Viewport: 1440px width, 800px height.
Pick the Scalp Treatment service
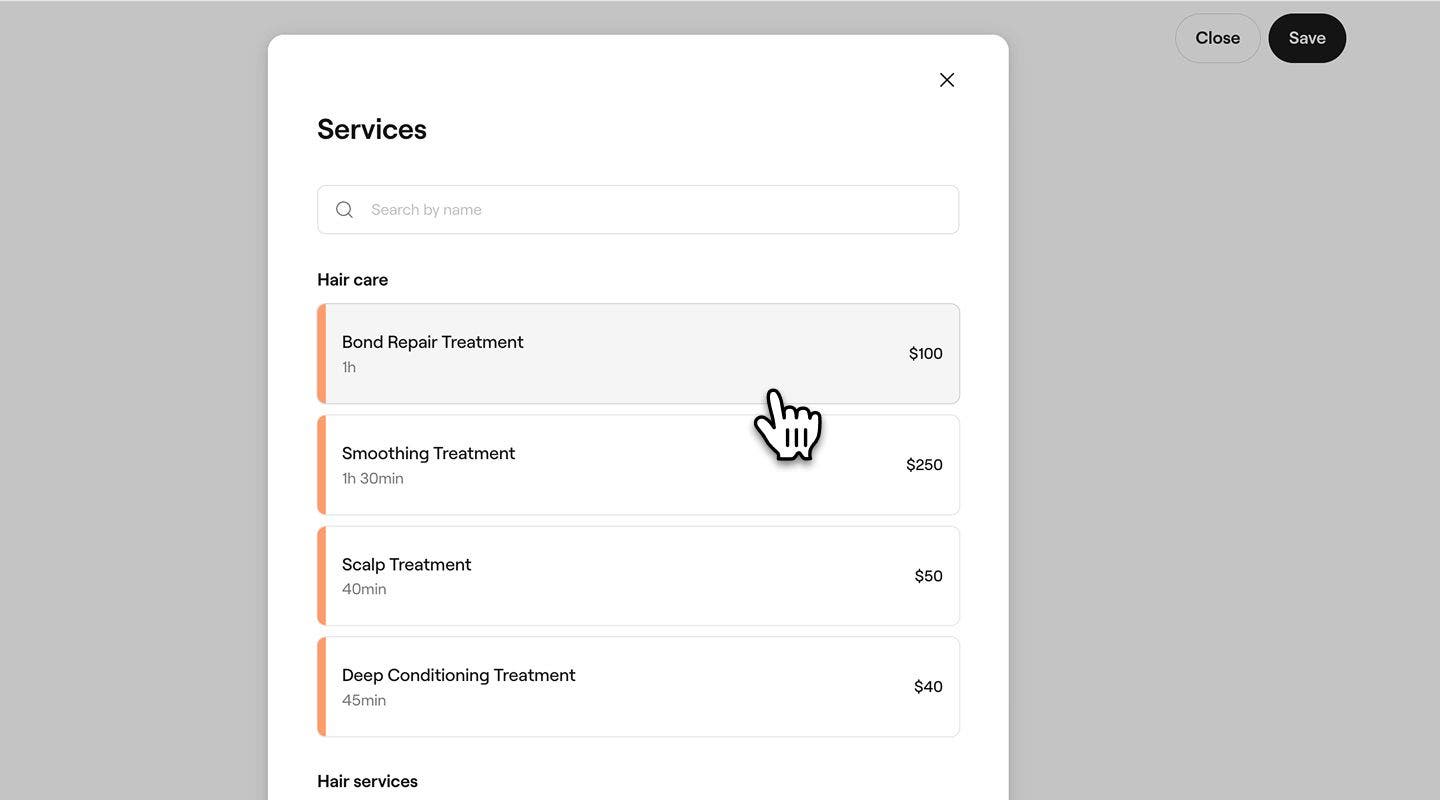[600, 576]
